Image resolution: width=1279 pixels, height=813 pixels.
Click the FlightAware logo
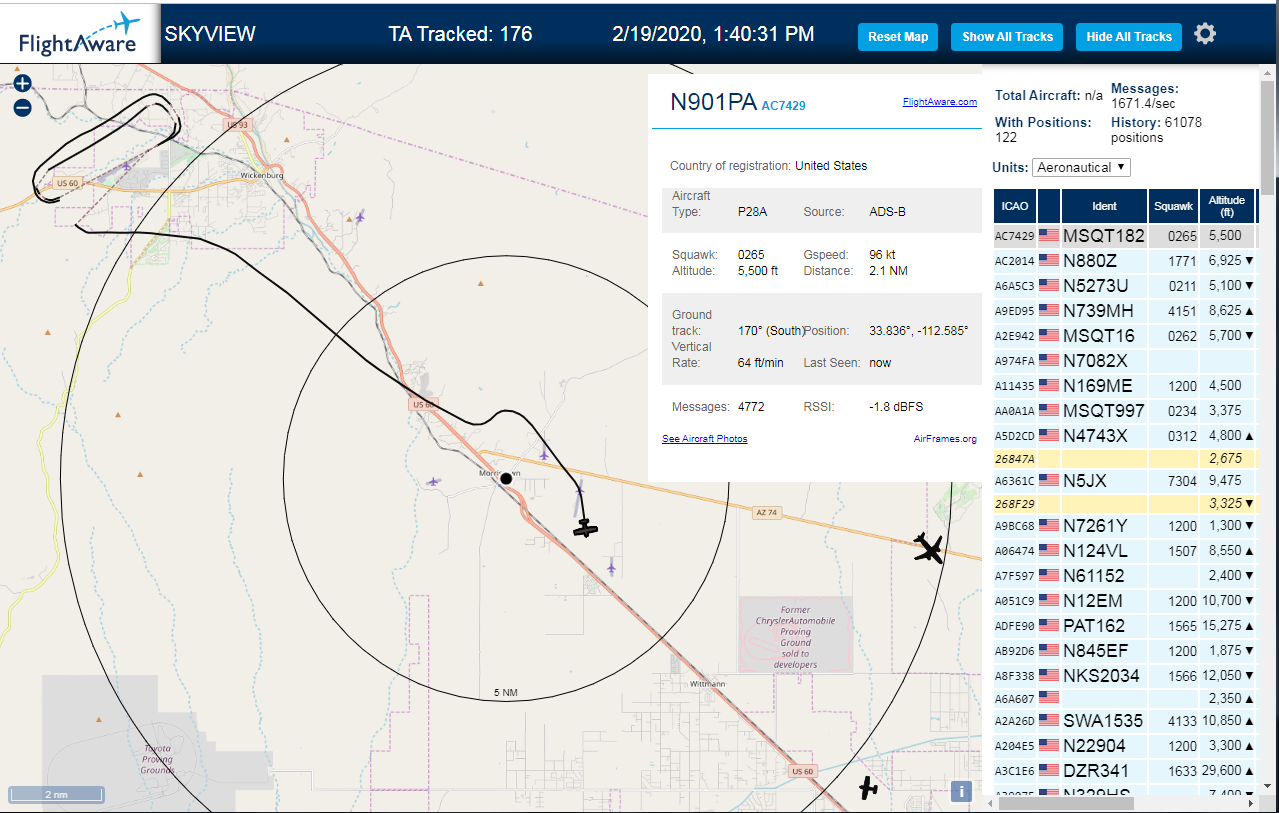click(x=80, y=32)
